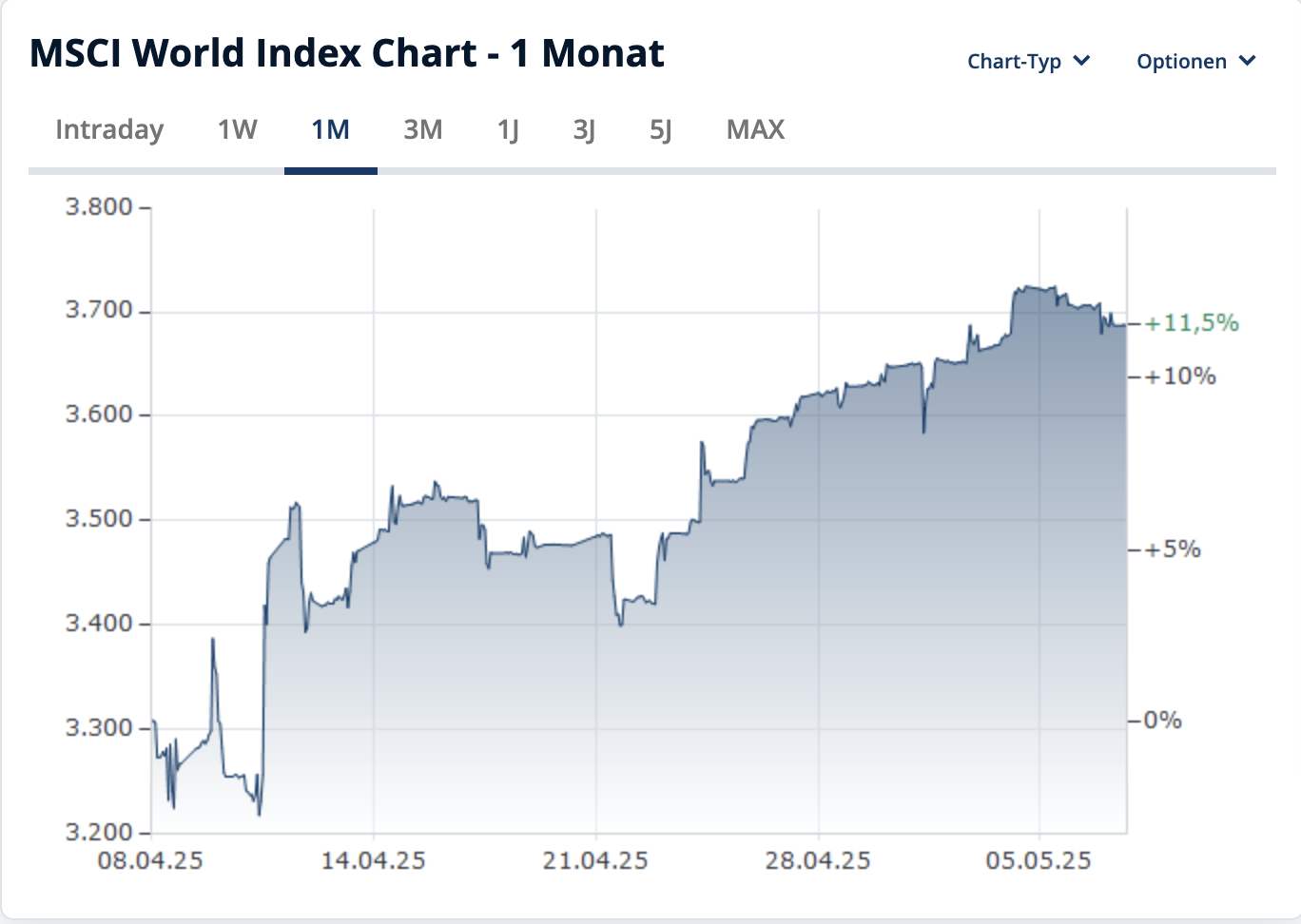Image resolution: width=1301 pixels, height=924 pixels.
Task: Click the green +11,5% performance label
Action: tap(1192, 323)
